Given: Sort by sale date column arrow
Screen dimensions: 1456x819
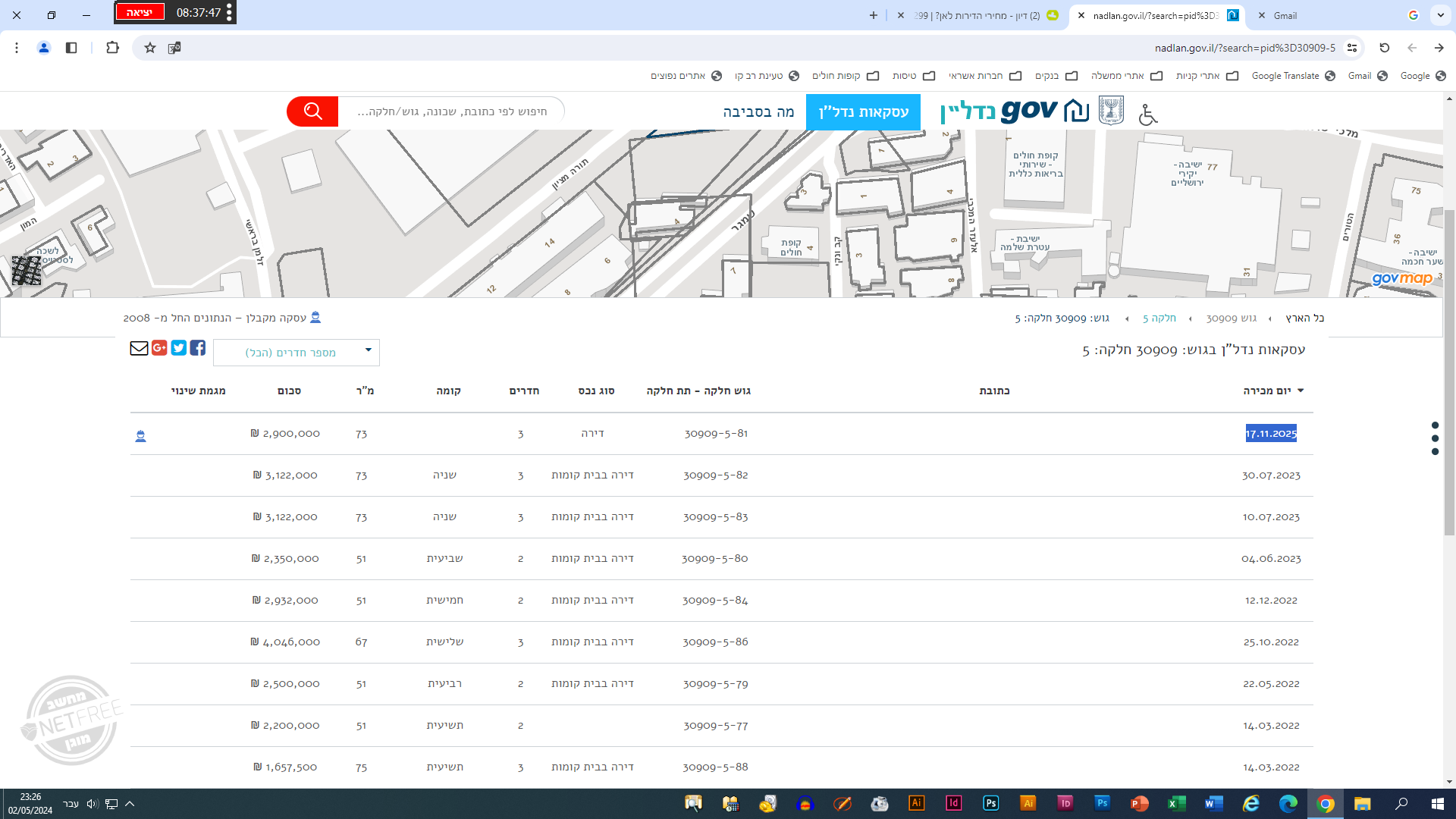Looking at the screenshot, I should tap(1301, 391).
